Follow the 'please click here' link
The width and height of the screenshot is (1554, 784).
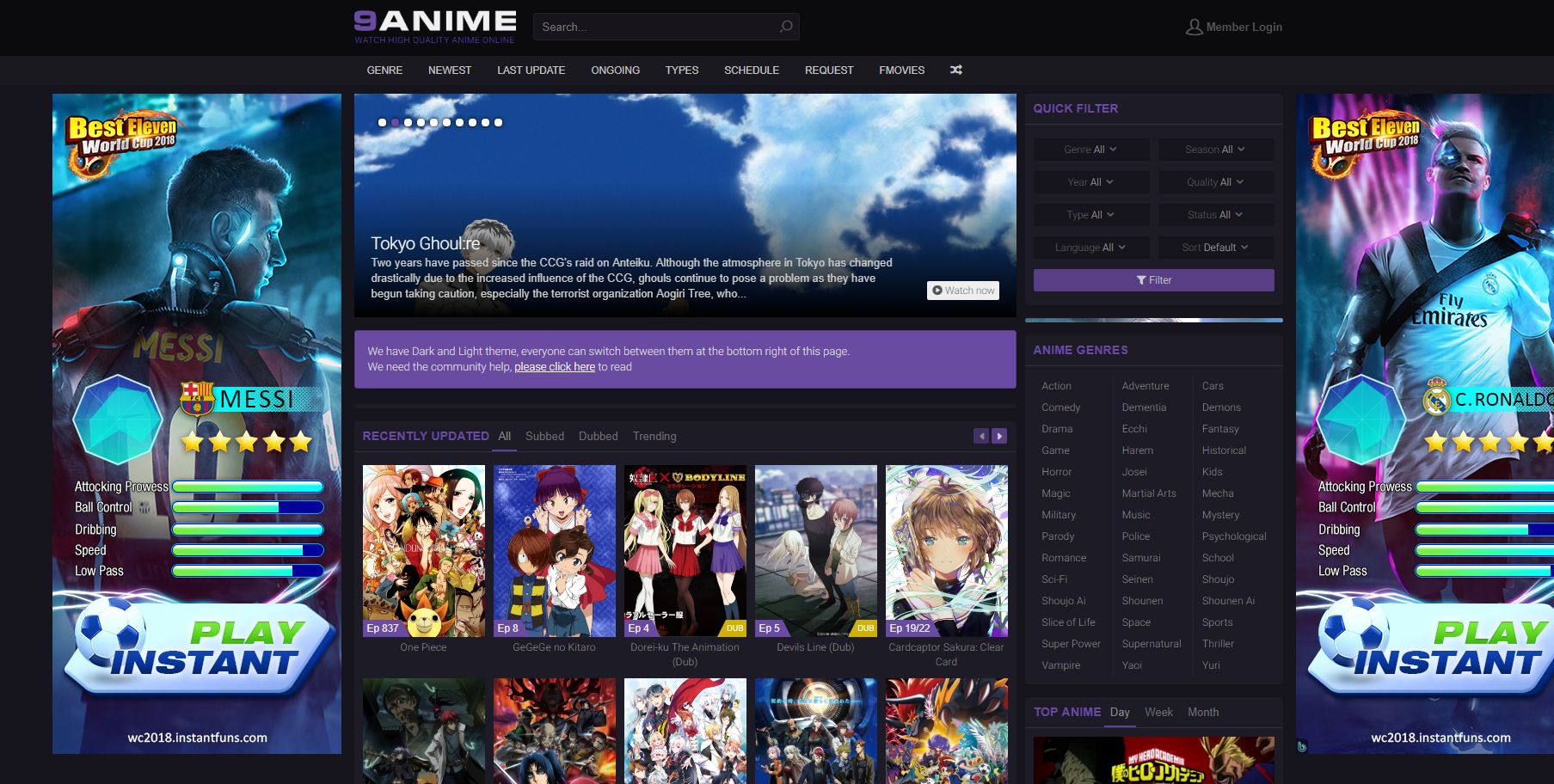[x=555, y=367]
